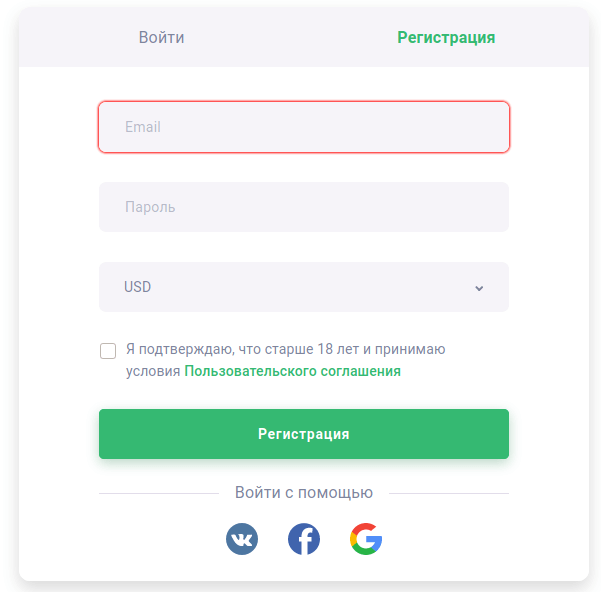Click the USD value in the currency box
This screenshot has height=592, width=601.
(x=138, y=287)
